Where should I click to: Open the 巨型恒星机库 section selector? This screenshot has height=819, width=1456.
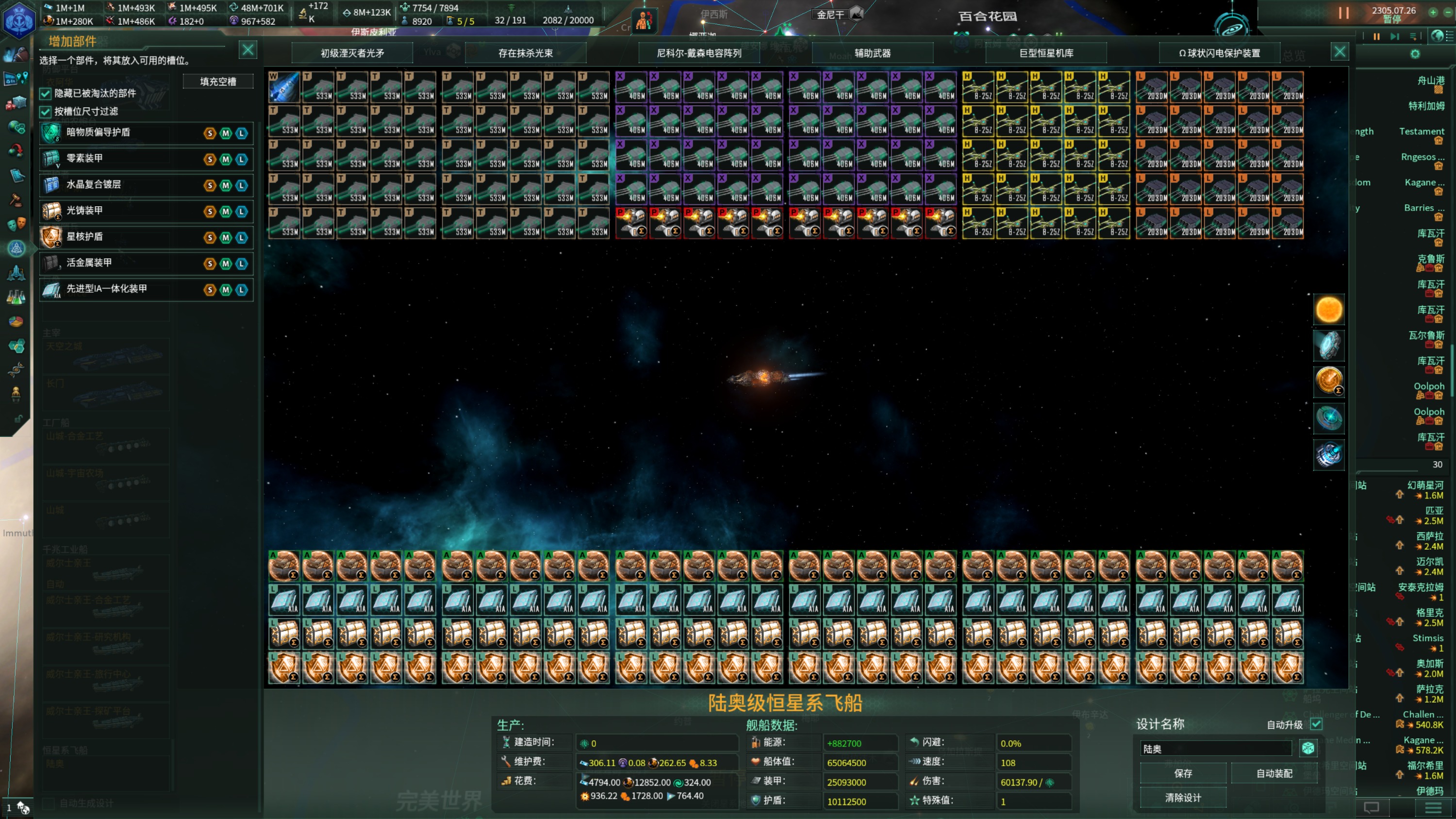click(1046, 52)
